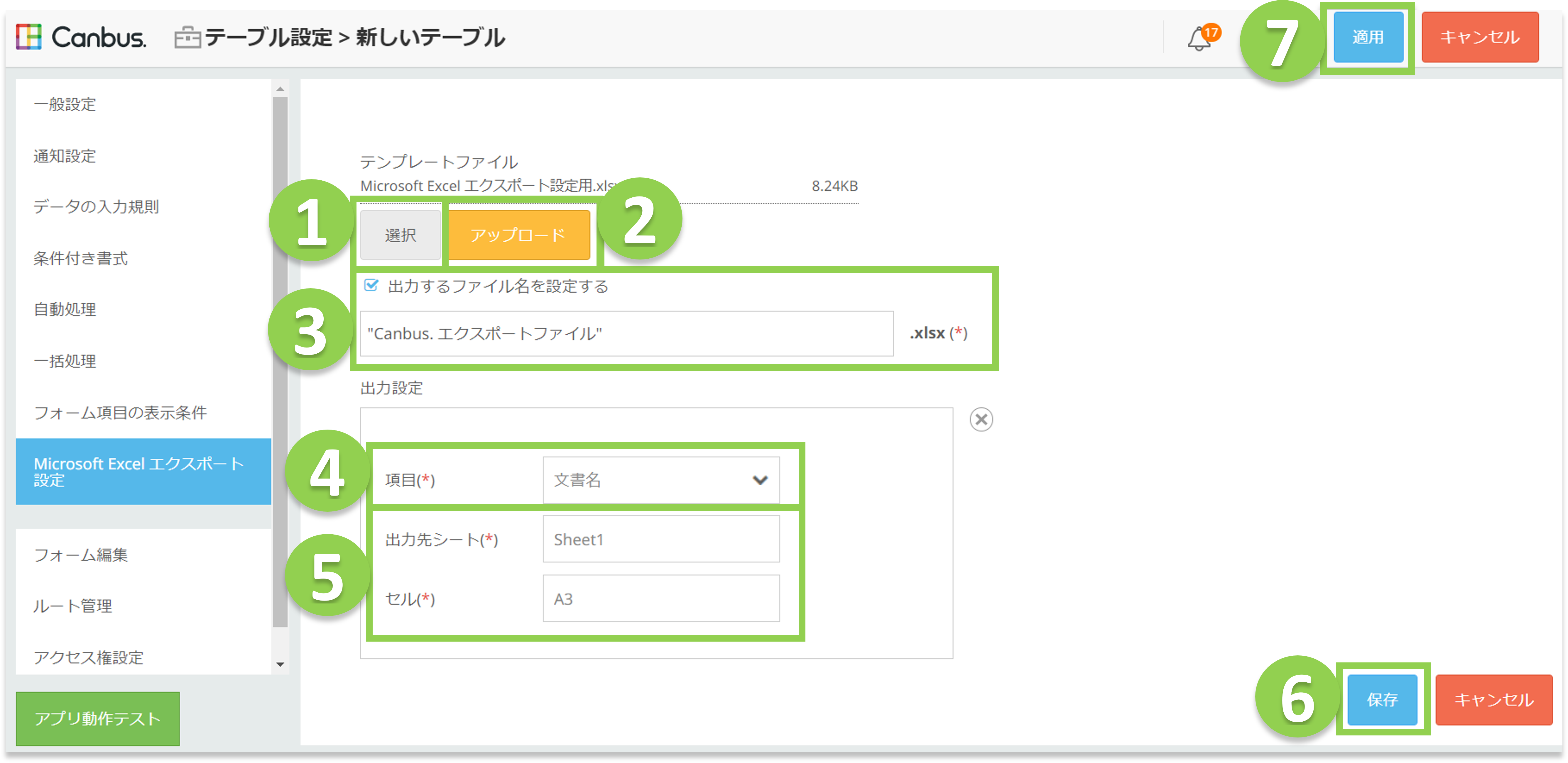Image resolution: width=1568 pixels, height=763 pixels.
Task: Click the green アプリ動作テスト button
Action: point(97,719)
